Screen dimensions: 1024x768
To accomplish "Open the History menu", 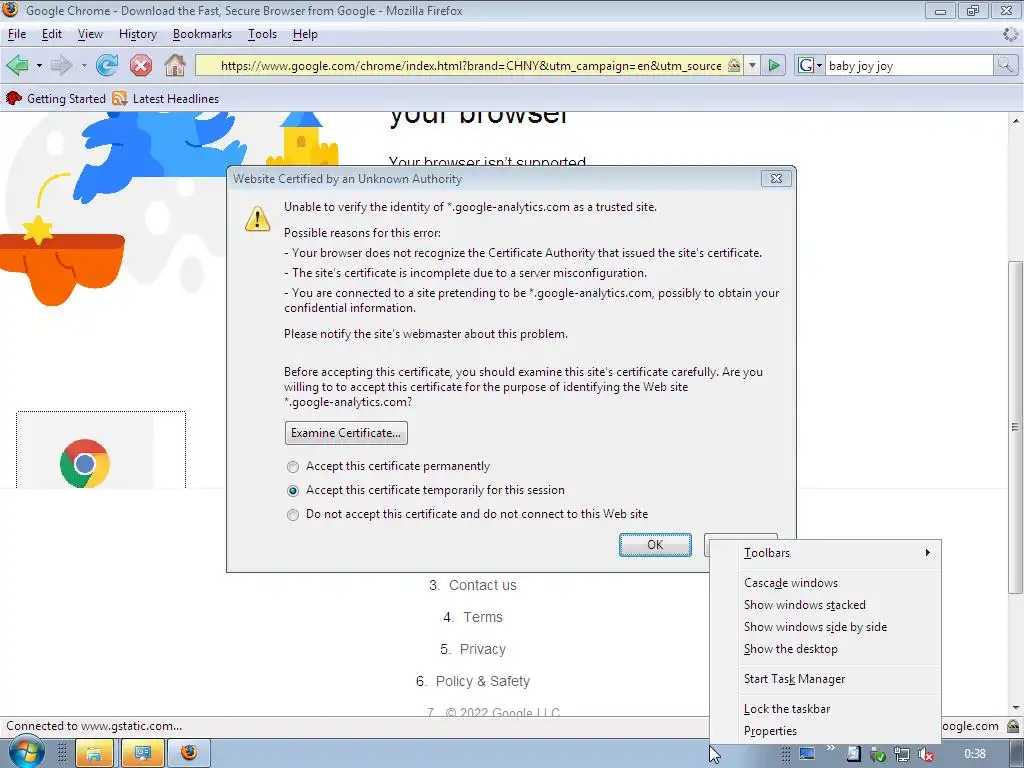I will [x=138, y=34].
